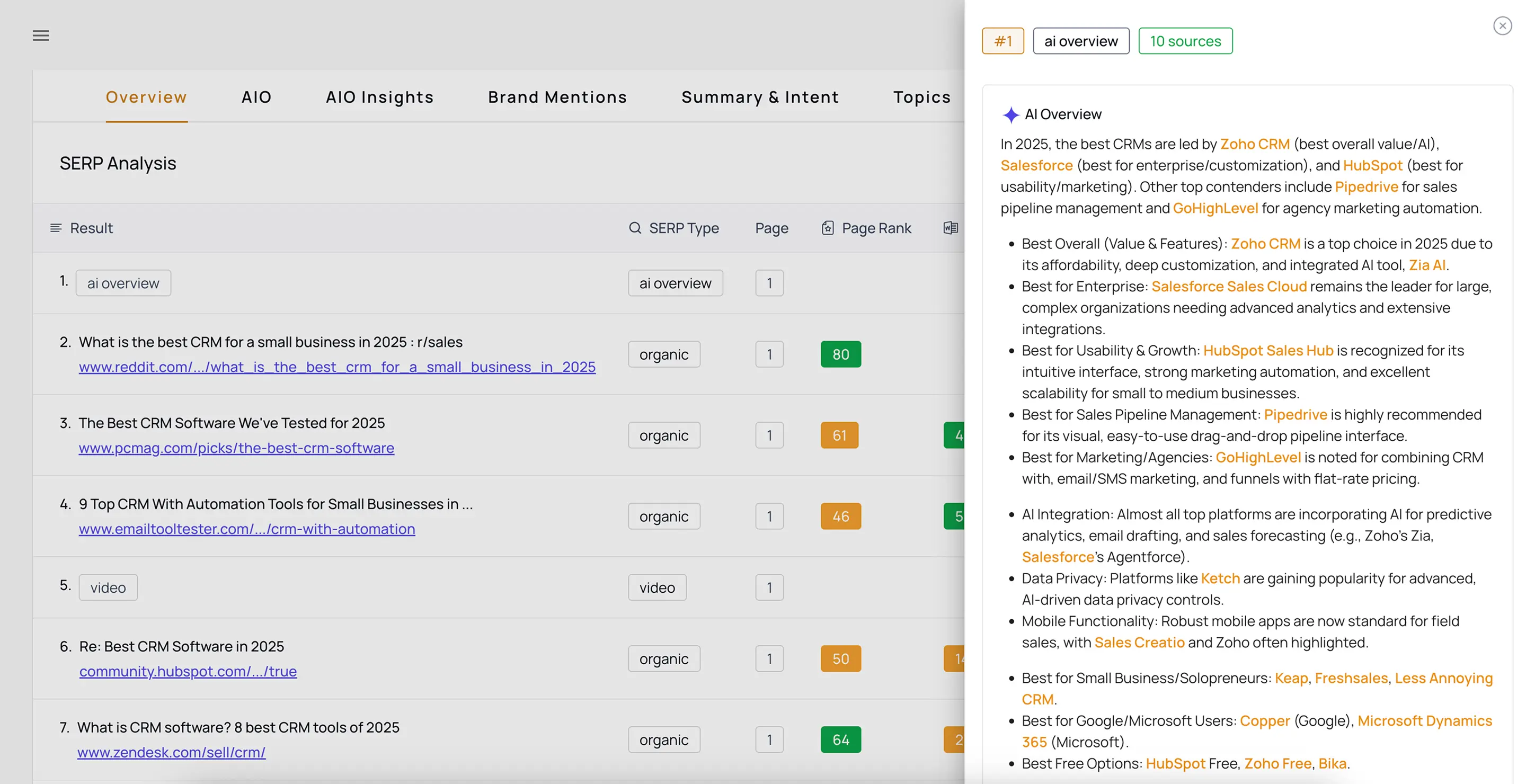1526x784 pixels.
Task: Click the 10 sources badge
Action: tap(1185, 41)
